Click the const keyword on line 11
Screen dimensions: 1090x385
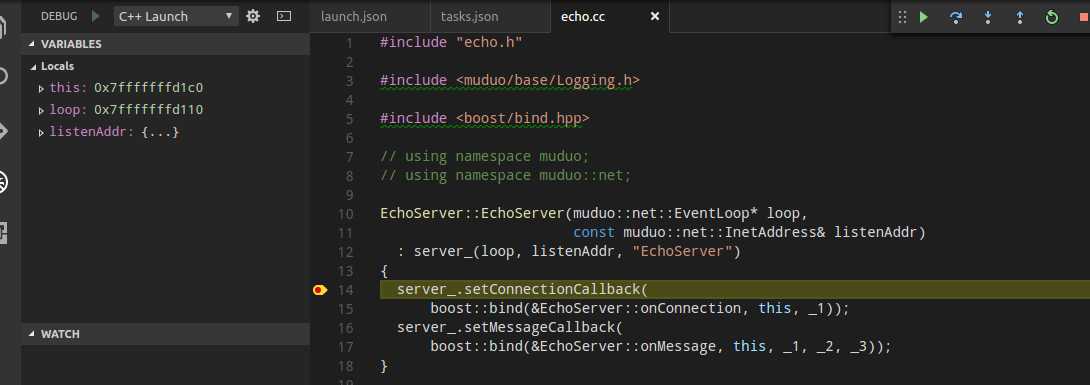[x=594, y=232]
